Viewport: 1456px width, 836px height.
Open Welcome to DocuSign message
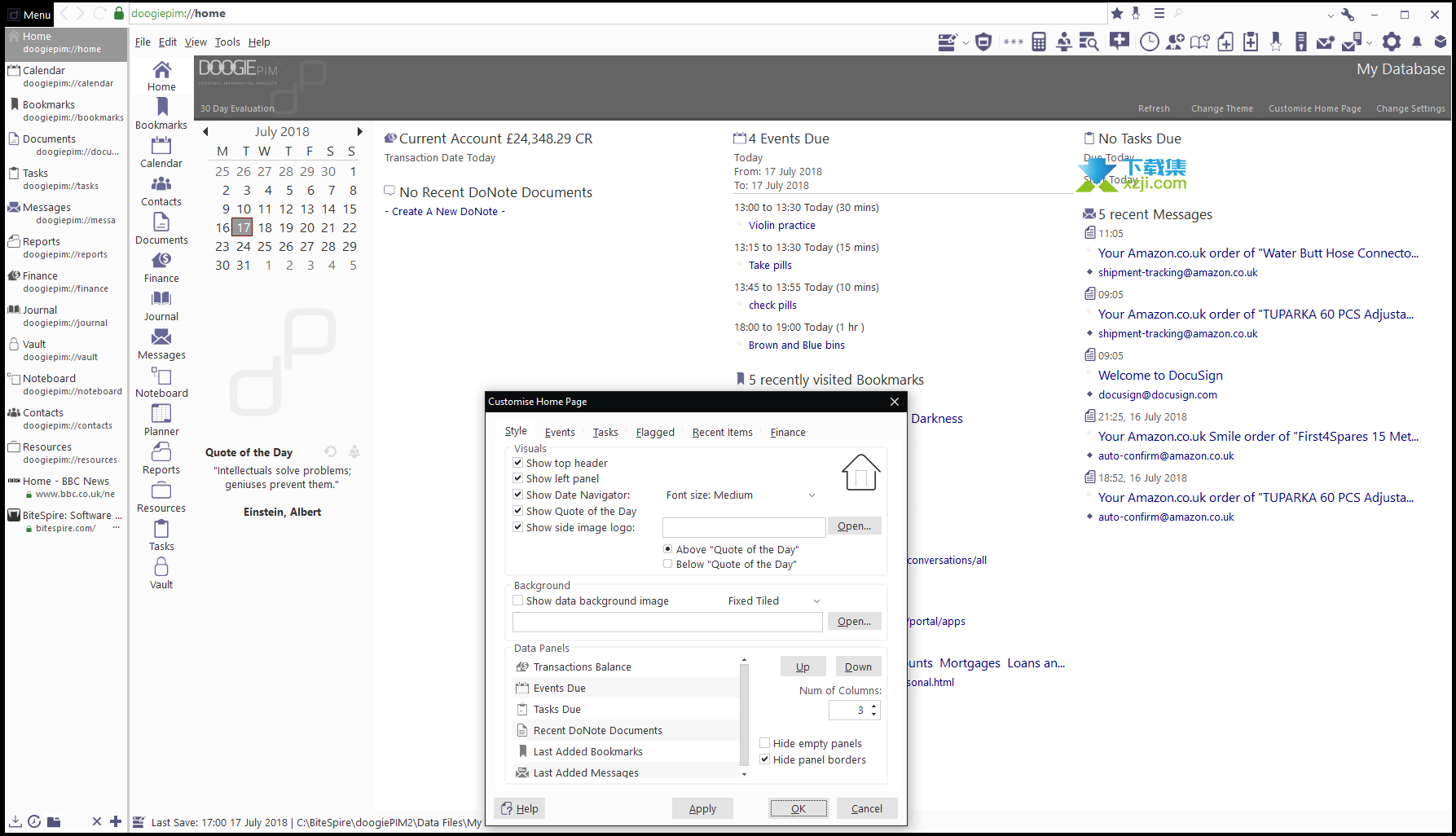tap(1160, 376)
